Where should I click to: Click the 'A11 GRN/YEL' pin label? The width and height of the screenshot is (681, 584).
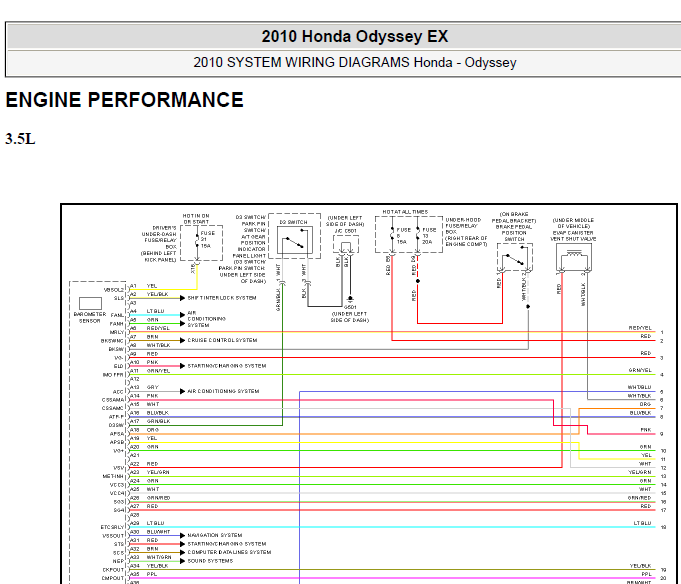click(150, 371)
